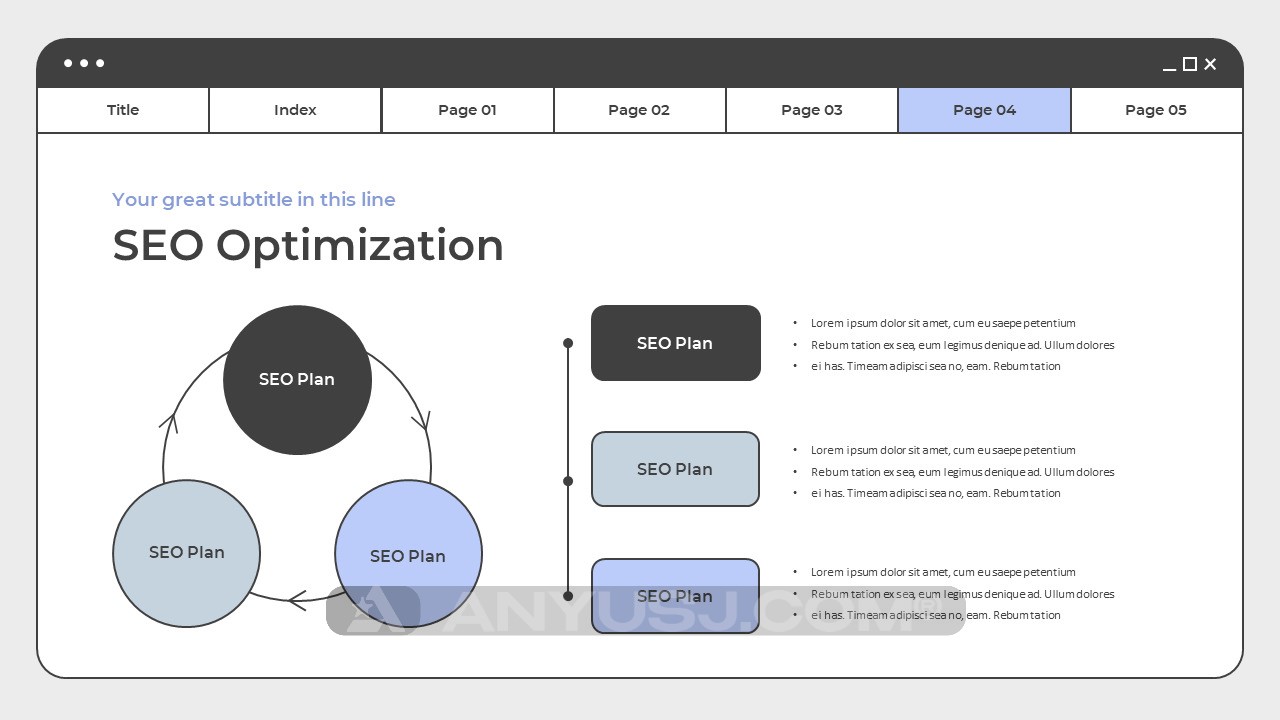Viewport: 1280px width, 720px height.
Task: Select the Page 02 tab
Action: [x=639, y=110]
